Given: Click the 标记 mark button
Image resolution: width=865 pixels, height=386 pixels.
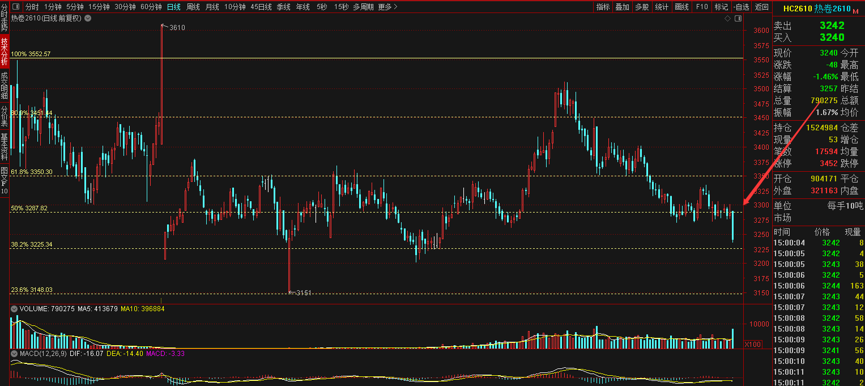Looking at the screenshot, I should [x=721, y=7].
